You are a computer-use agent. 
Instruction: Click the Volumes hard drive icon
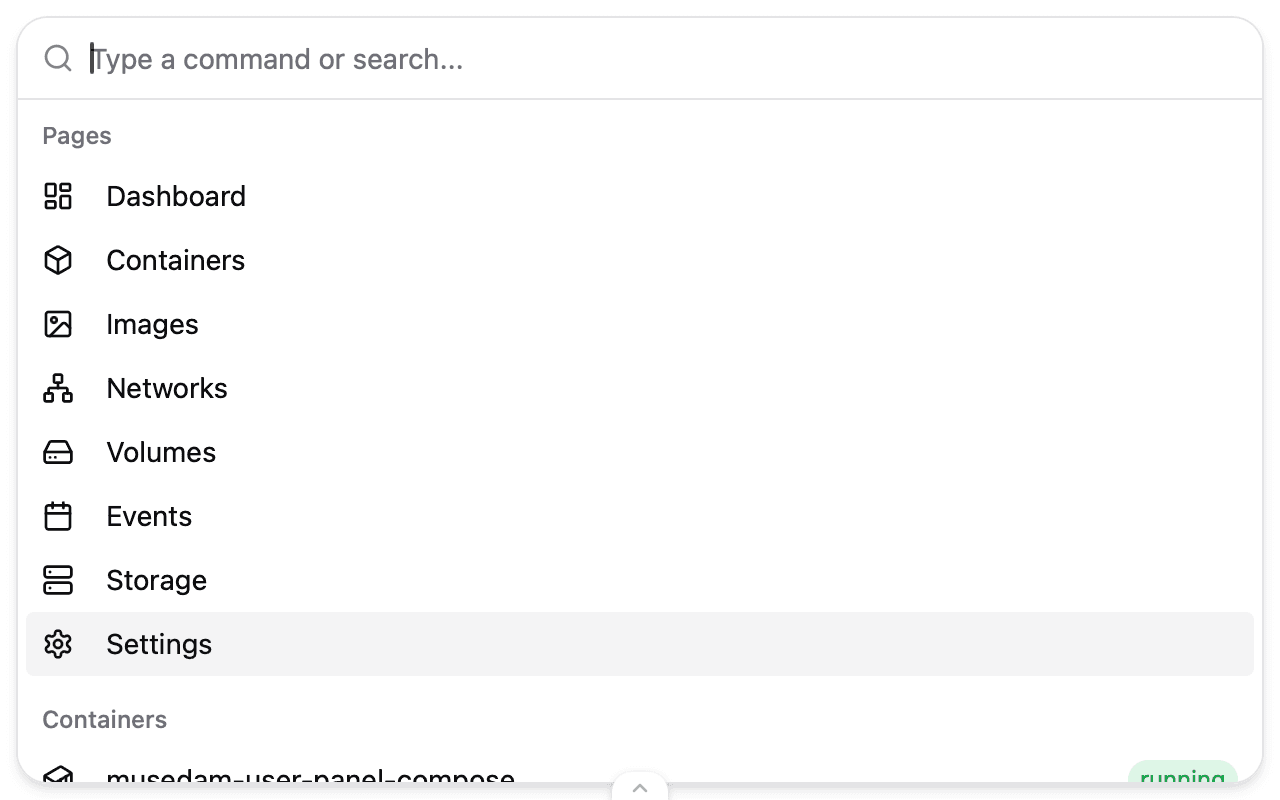click(x=58, y=453)
